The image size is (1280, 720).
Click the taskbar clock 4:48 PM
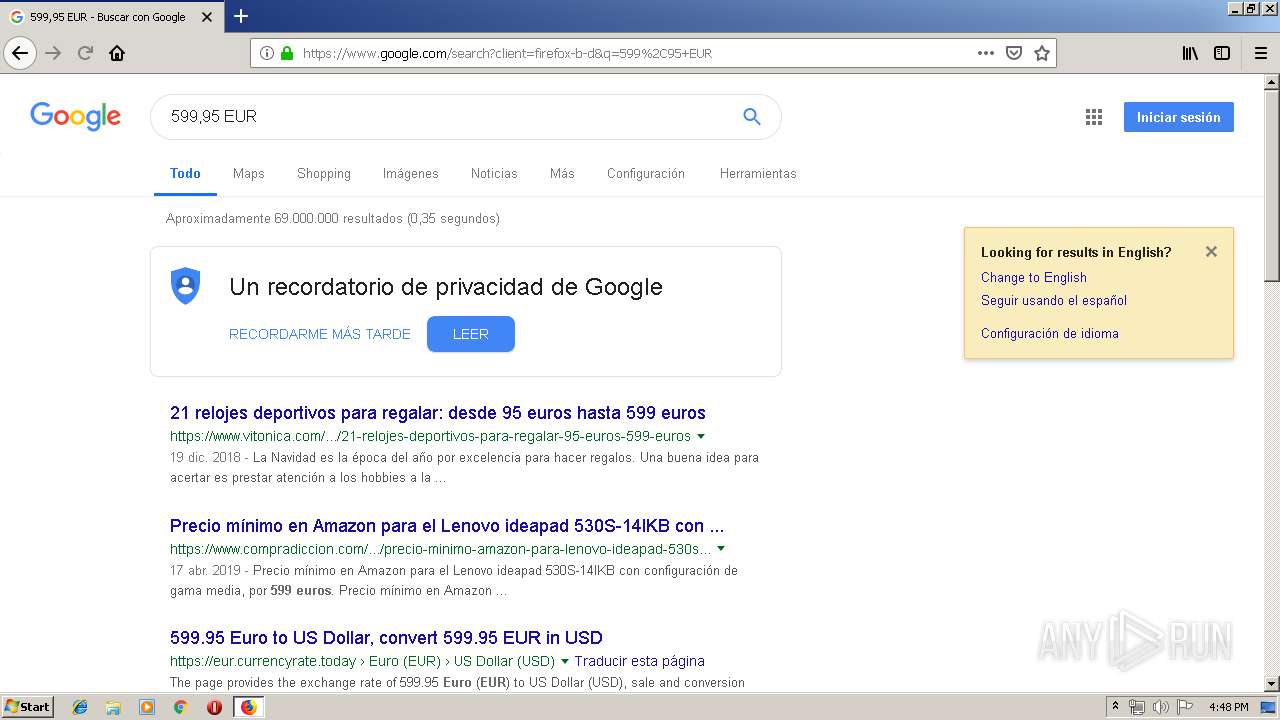pos(1228,707)
